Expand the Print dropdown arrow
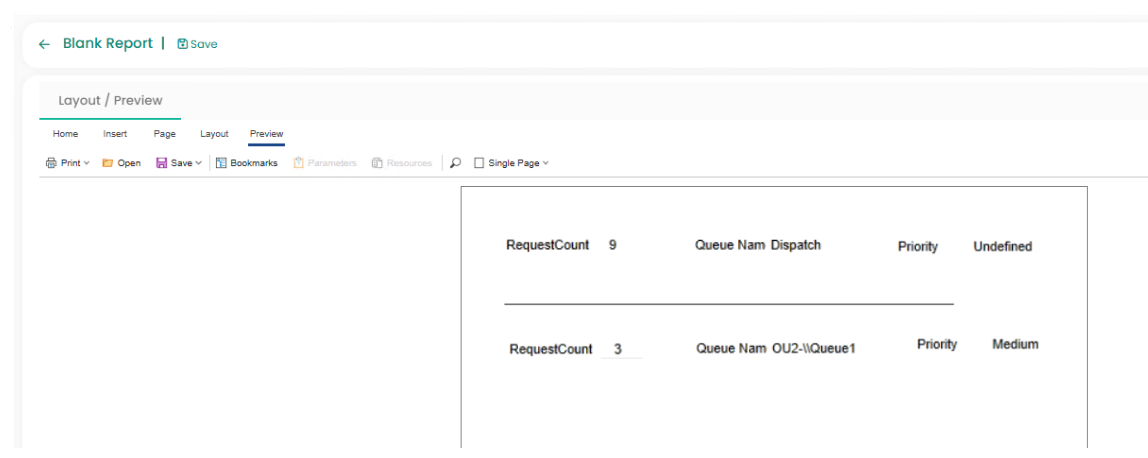The height and width of the screenshot is (458, 1148). tap(86, 163)
